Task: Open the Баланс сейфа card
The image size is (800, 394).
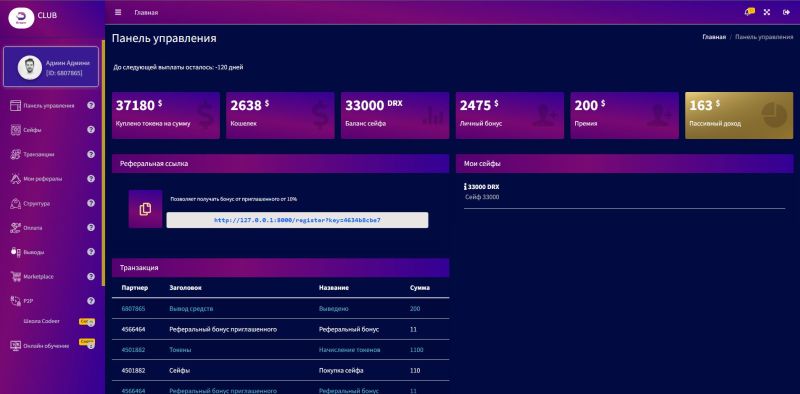Action: [x=395, y=115]
